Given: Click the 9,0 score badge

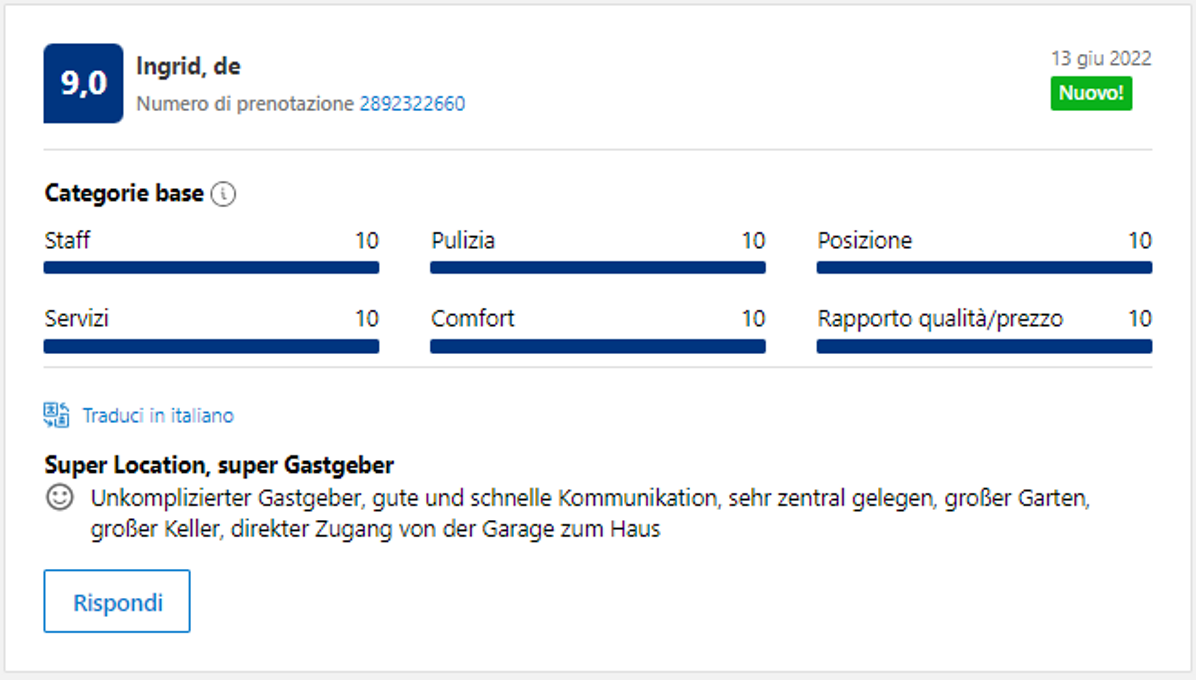Looking at the screenshot, I should 83,84.
